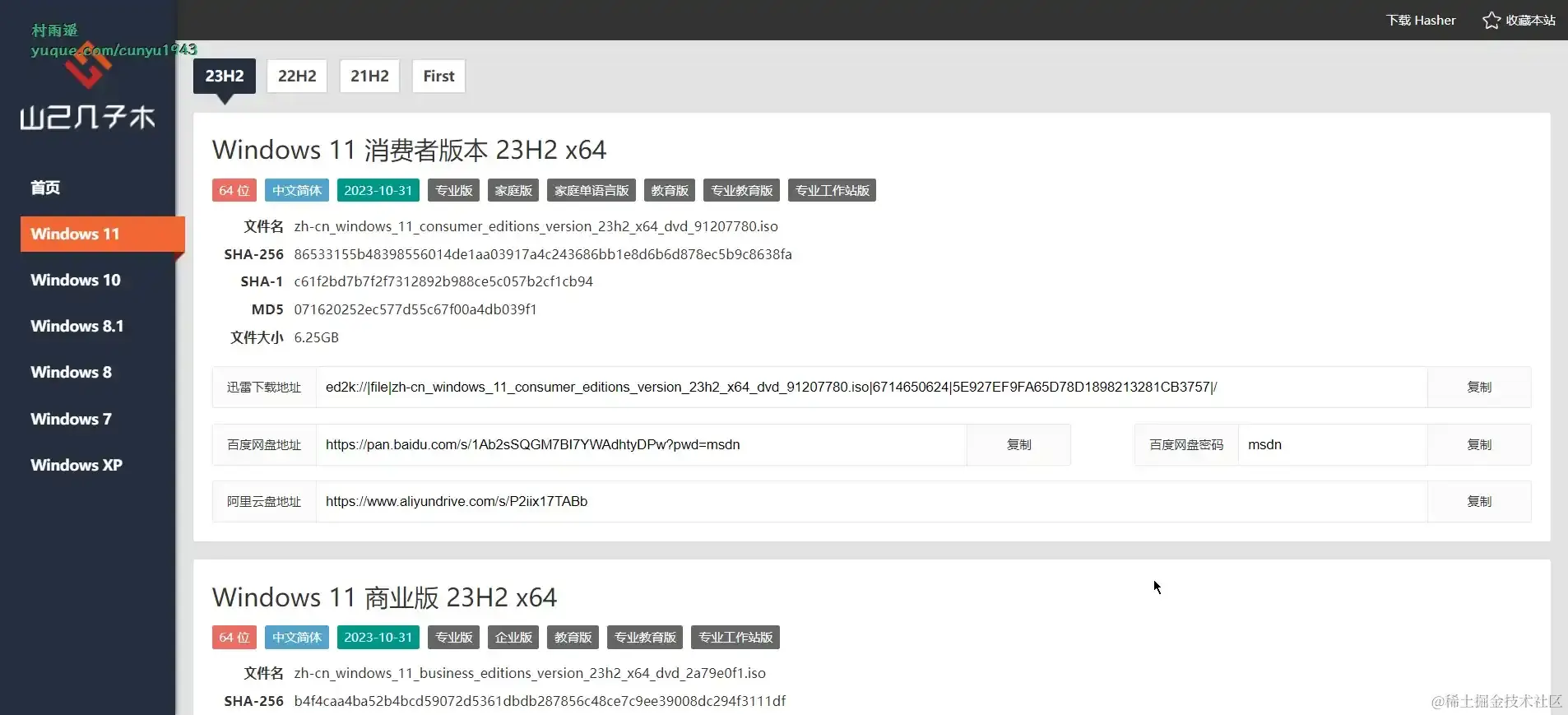This screenshot has height=715, width=1568.
Task: Click the 64 位 tag of 消费者版本
Action: 234,190
